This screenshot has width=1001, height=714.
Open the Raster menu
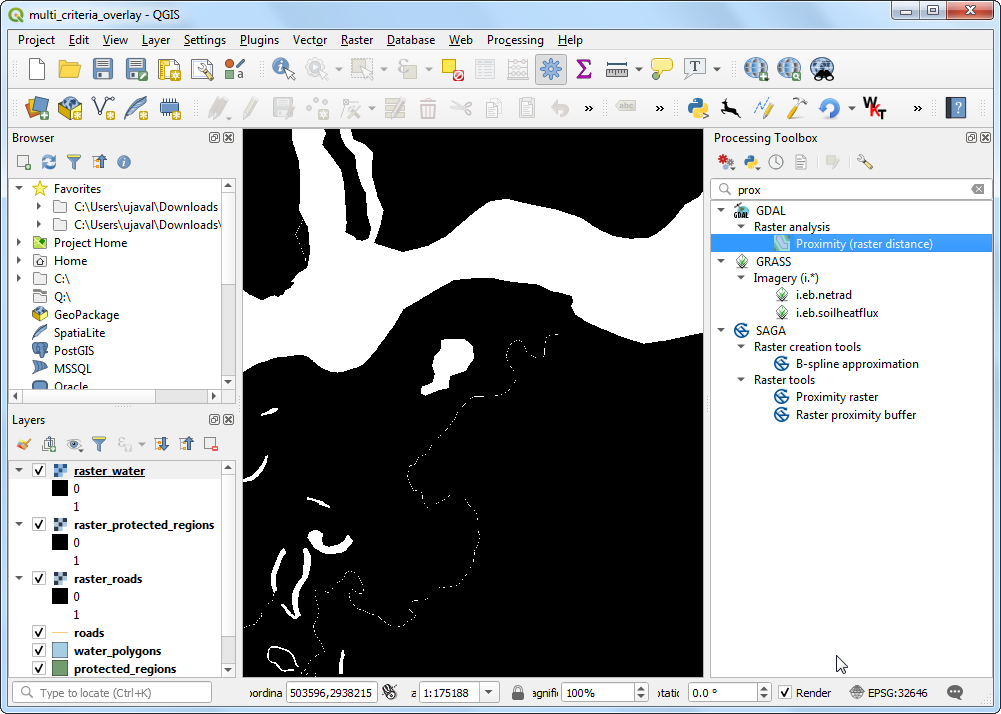(357, 40)
